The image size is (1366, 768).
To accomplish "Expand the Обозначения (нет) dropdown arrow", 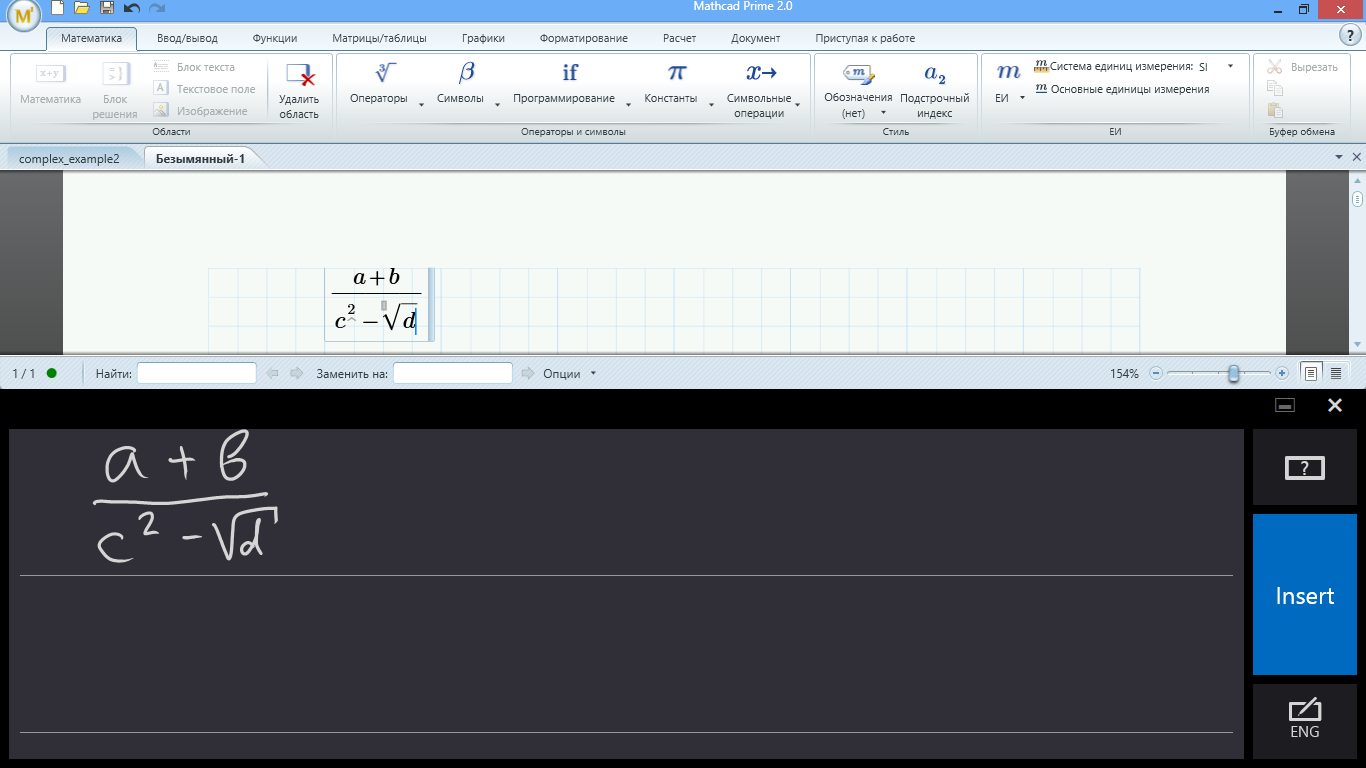I will pyautogui.click(x=883, y=112).
